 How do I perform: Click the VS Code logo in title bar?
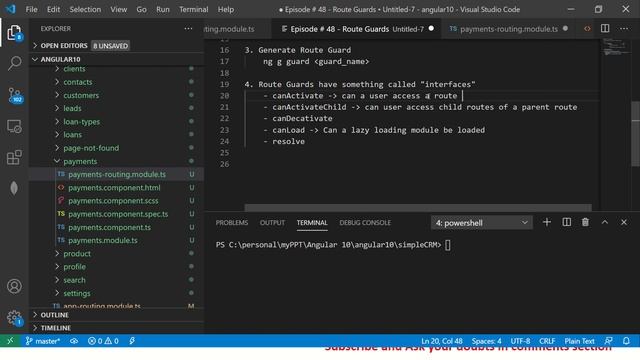10,9
